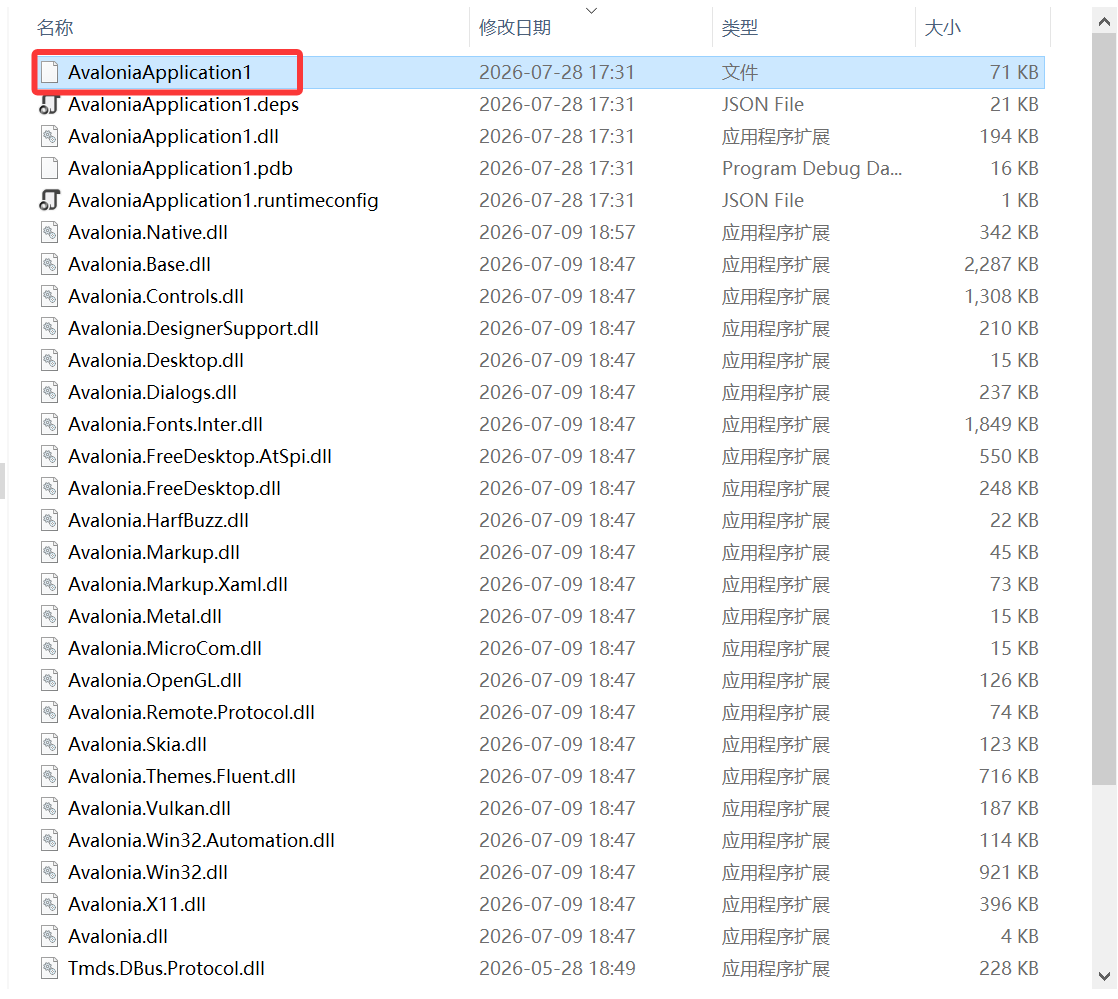Click the Avalonia.Skia.dll file icon
Viewport: 1118px width, 999px height.
pos(49,744)
